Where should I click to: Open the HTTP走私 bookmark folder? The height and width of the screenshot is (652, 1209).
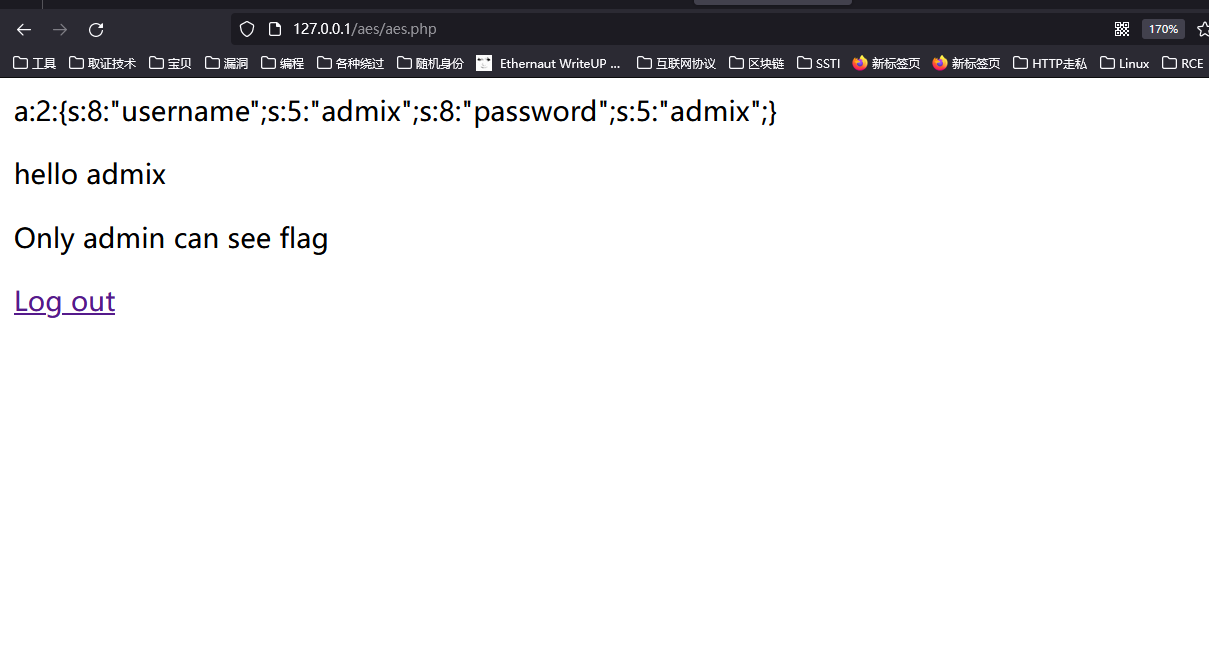pos(1050,63)
